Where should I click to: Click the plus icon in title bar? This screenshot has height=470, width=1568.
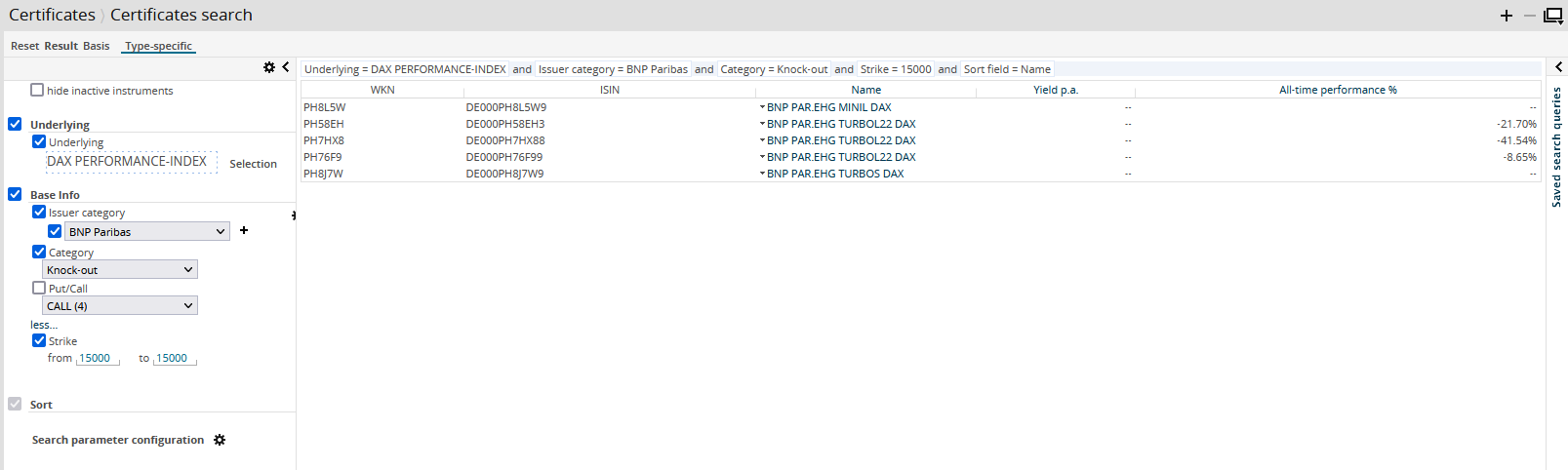click(1507, 16)
